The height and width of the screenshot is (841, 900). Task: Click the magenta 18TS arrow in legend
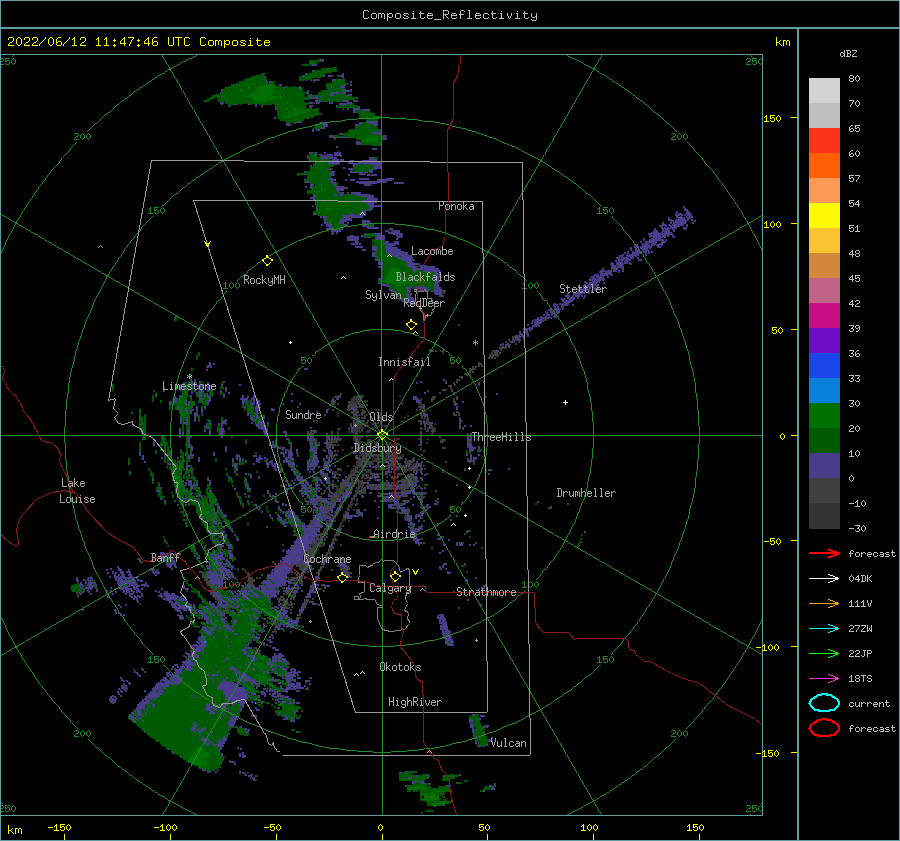(824, 679)
